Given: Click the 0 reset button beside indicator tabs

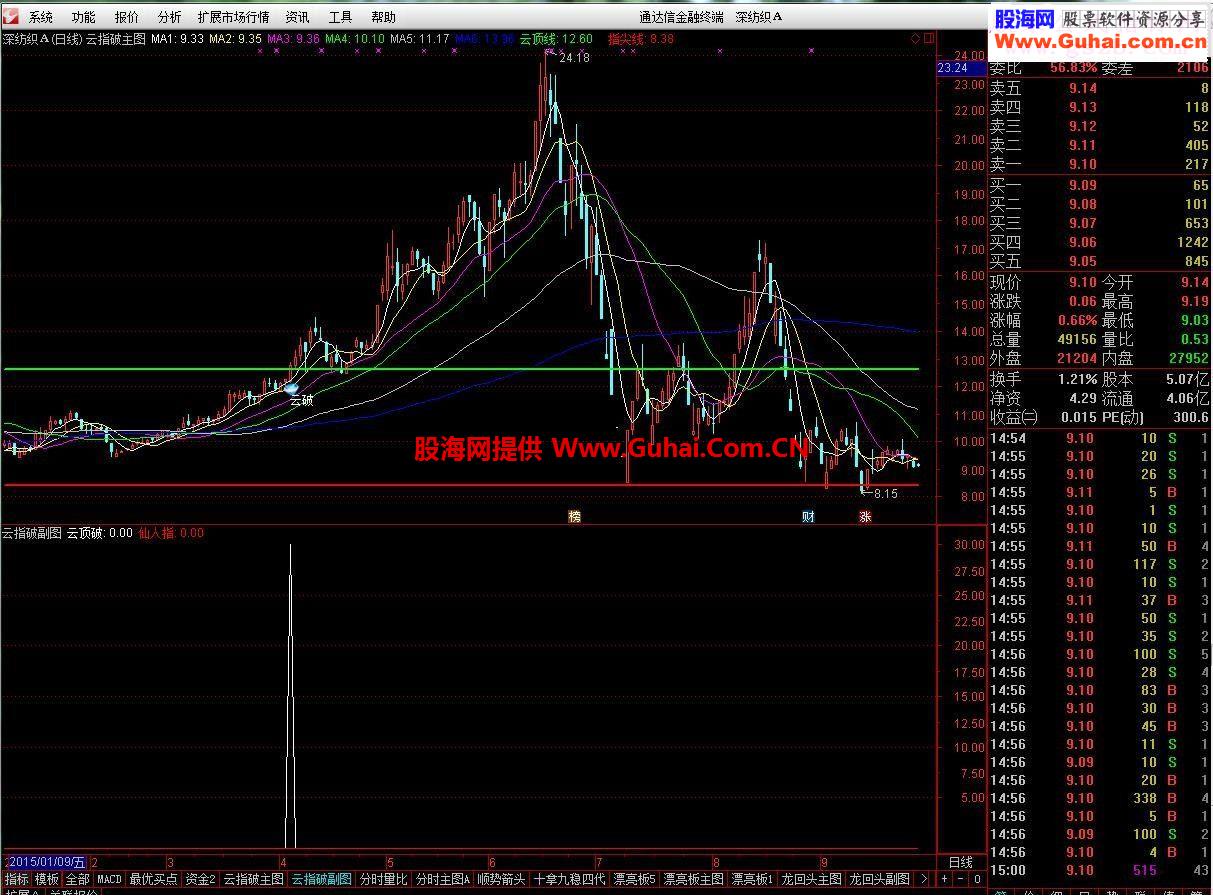Looking at the screenshot, I should [x=975, y=879].
